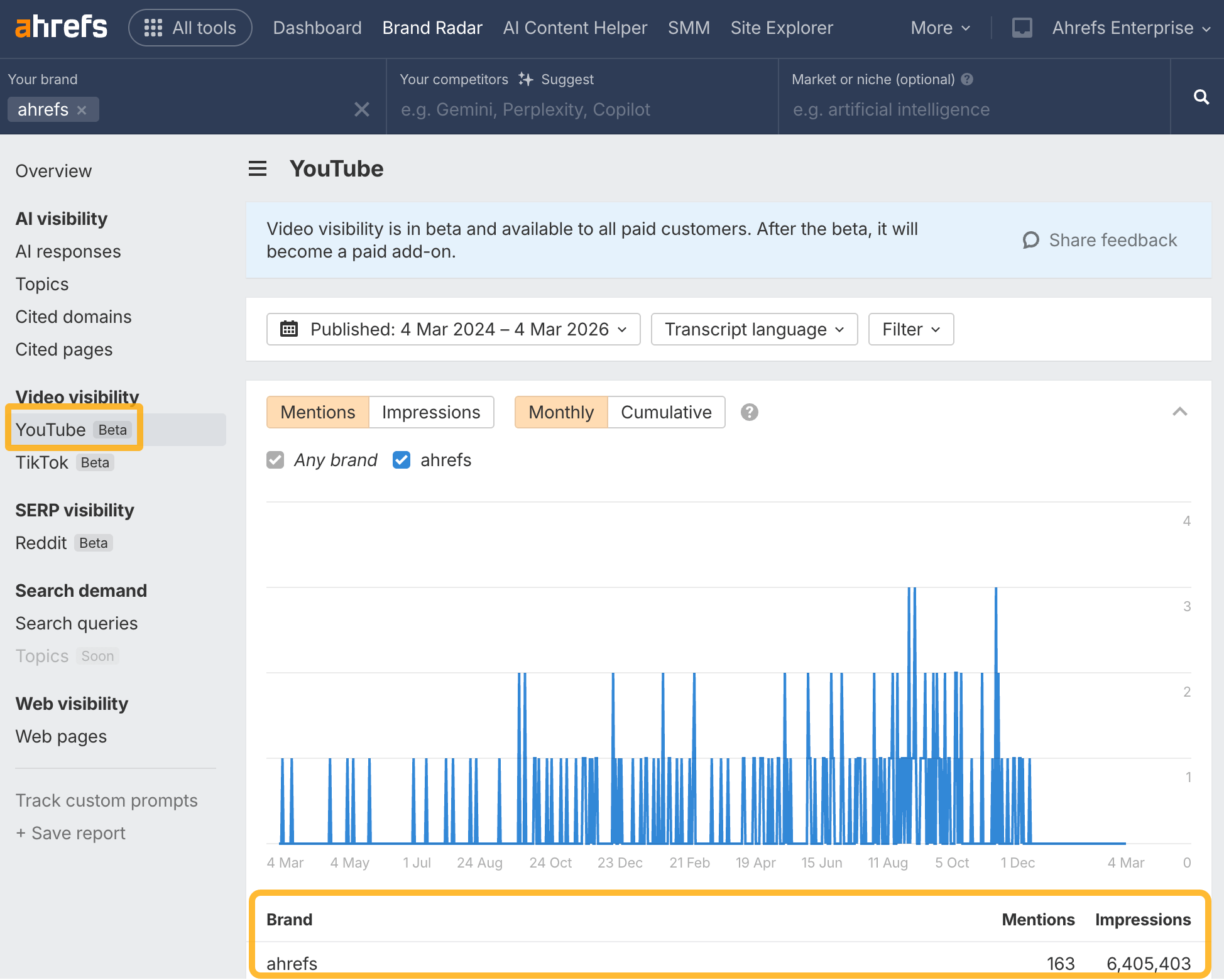Click the Suggest sparkle icon for competitors
This screenshot has width=1224, height=980.
click(x=525, y=79)
